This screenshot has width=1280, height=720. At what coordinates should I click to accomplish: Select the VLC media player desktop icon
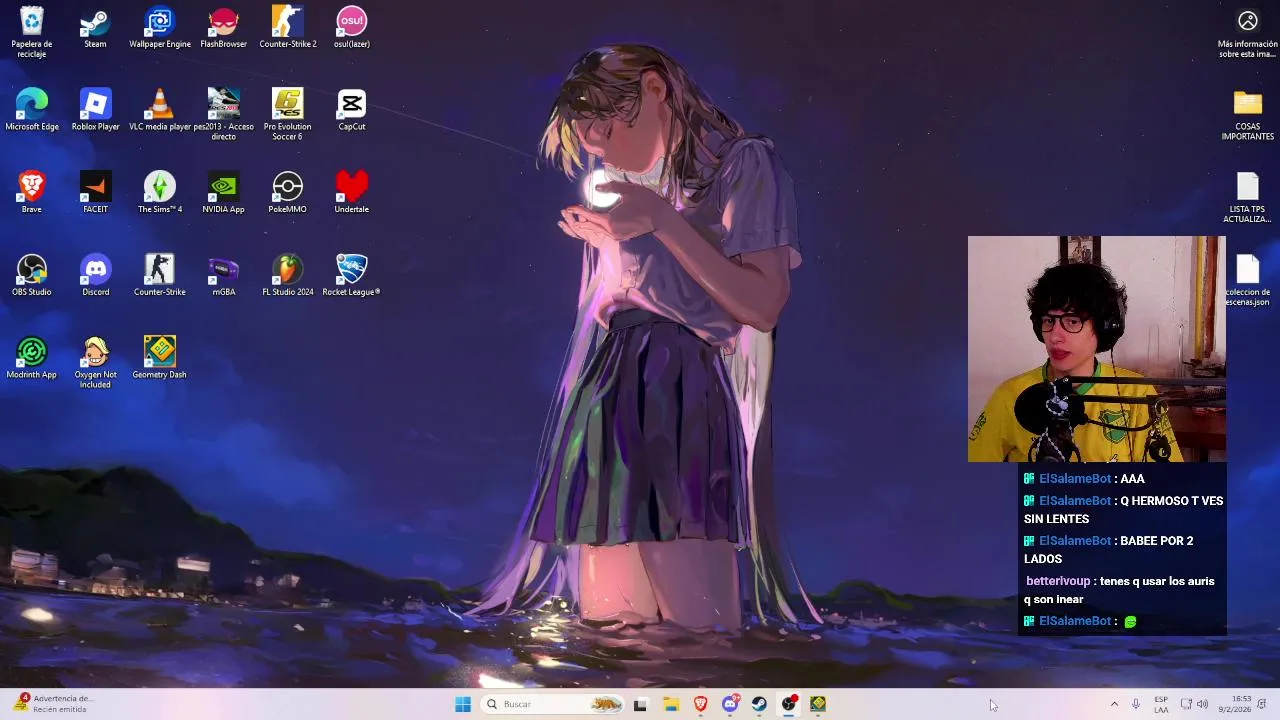tap(159, 110)
